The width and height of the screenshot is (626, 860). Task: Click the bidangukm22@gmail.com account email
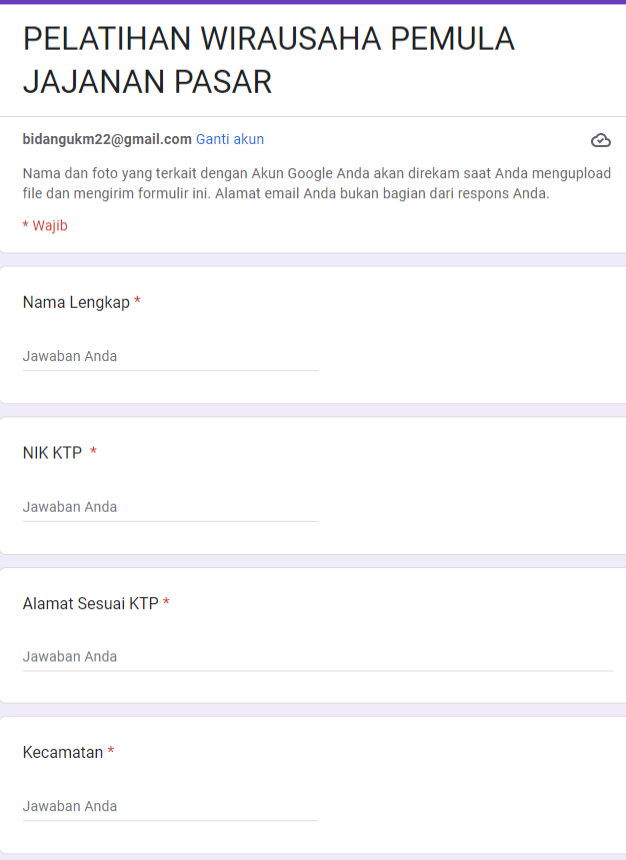107,139
